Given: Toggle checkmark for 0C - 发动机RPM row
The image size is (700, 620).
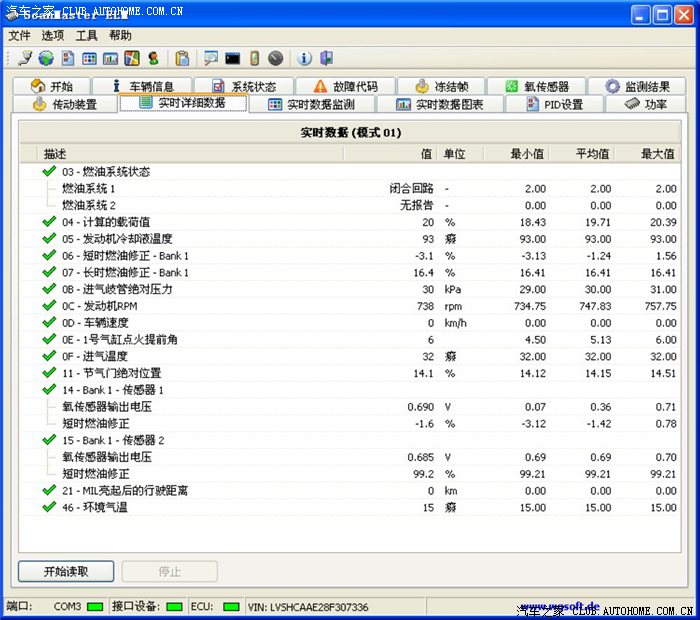Looking at the screenshot, I should 49,306.
